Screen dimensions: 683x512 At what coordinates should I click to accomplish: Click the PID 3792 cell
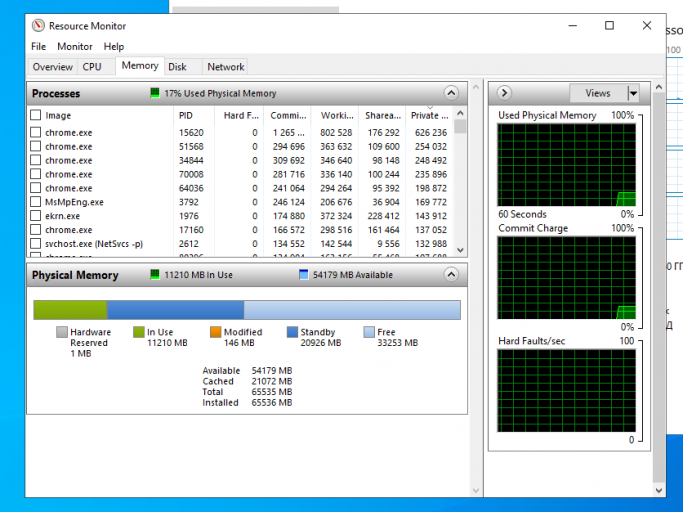[189, 202]
